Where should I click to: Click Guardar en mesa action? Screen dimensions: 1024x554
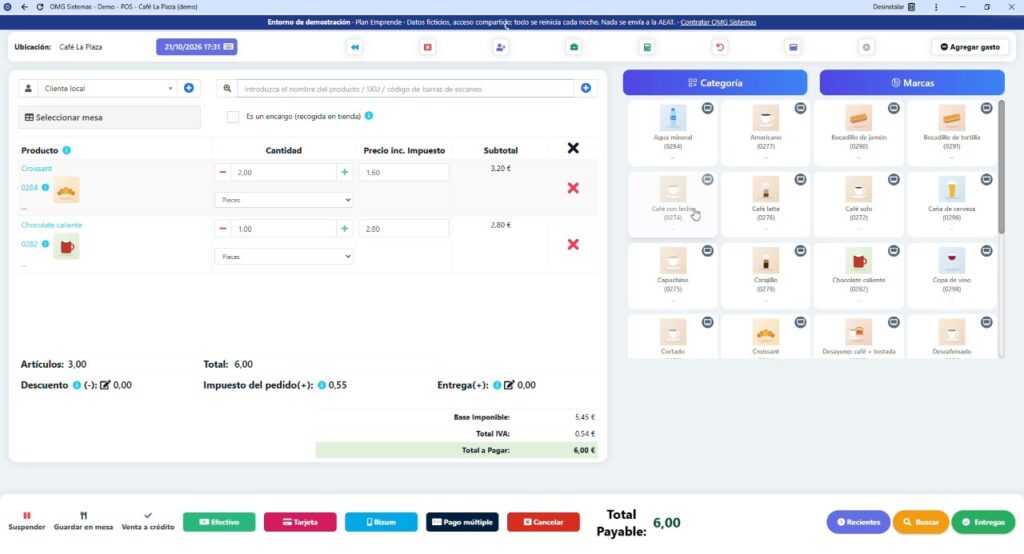point(83,521)
